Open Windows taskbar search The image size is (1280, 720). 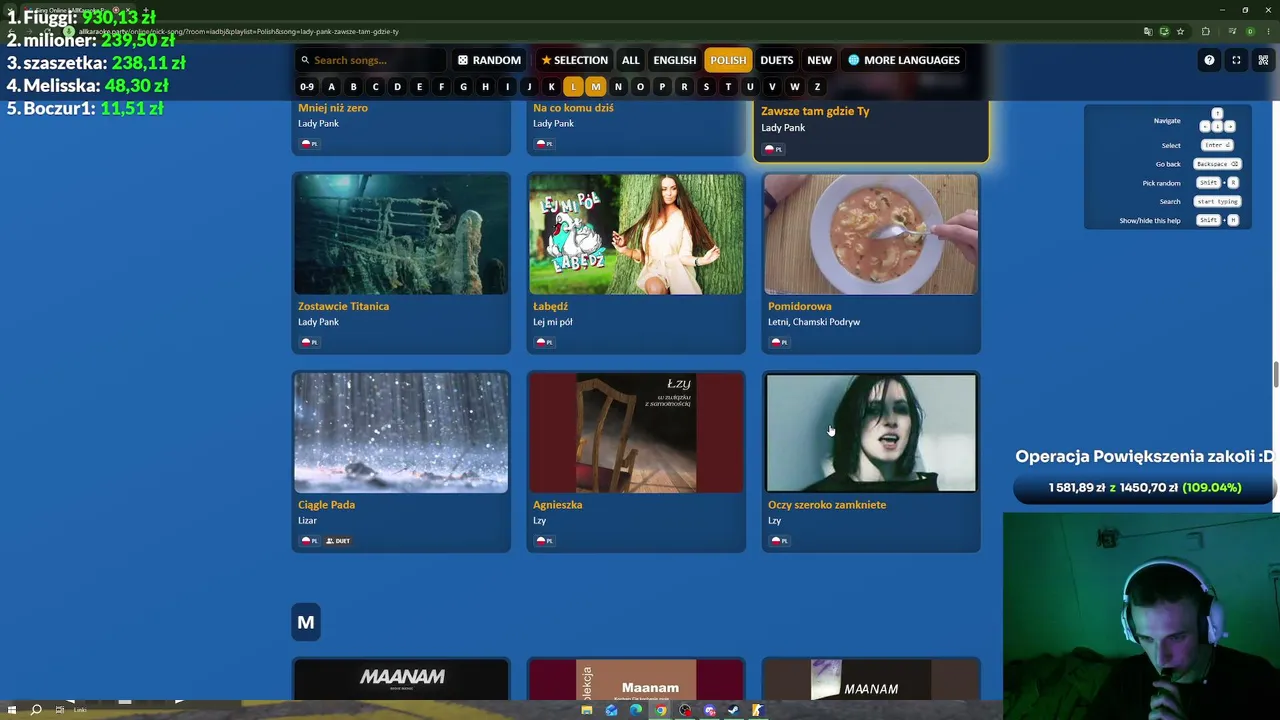tap(36, 710)
